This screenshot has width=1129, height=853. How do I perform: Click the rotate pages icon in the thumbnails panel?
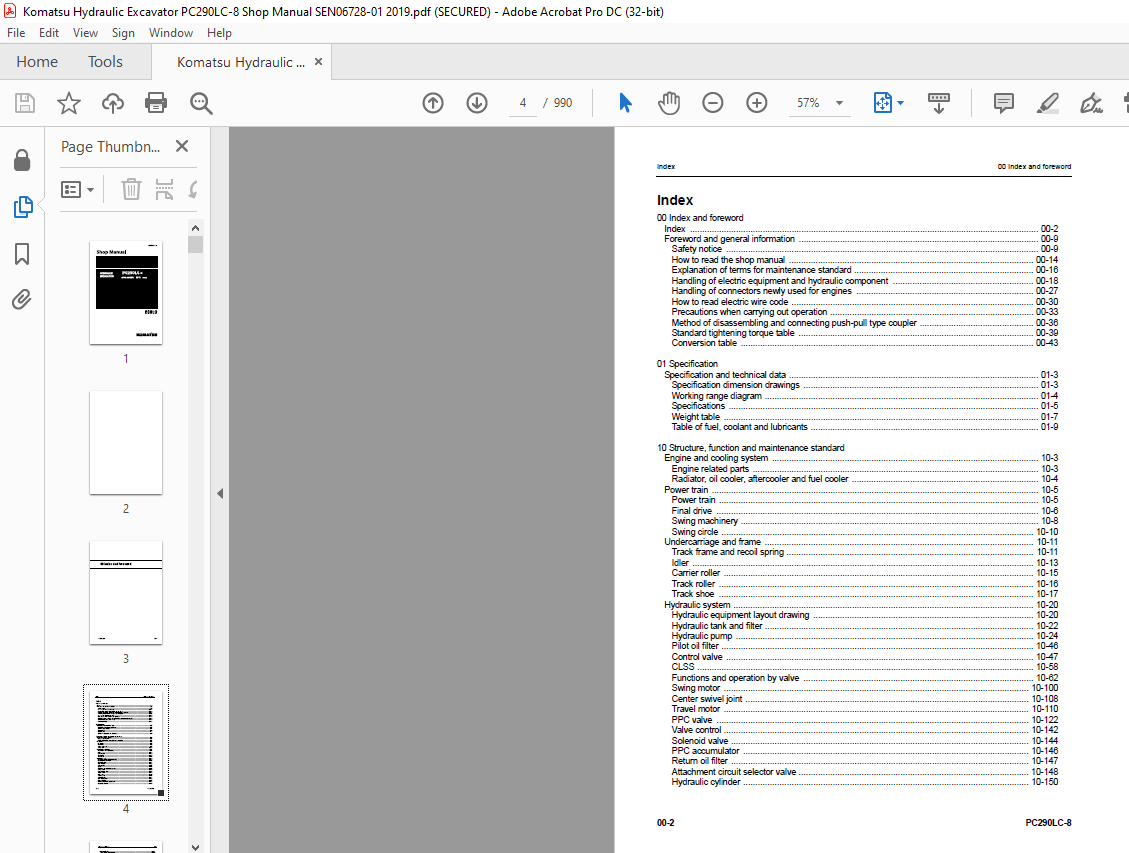[x=192, y=189]
